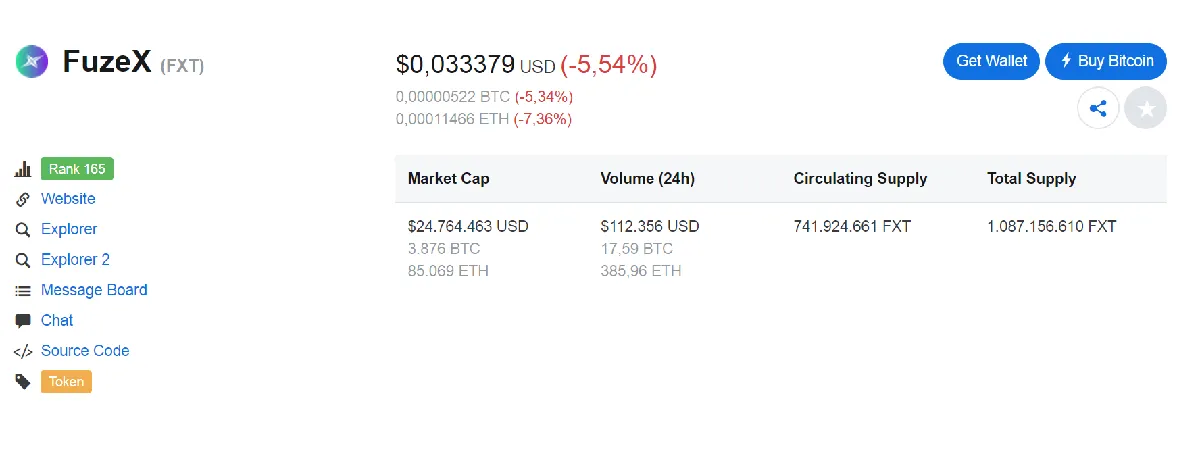Click the rank bar chart icon

pos(23,169)
